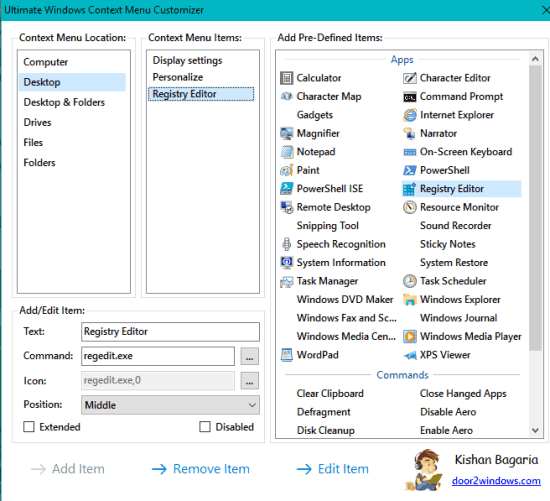Screen dimensions: 550x501
Task: Click the Windows Media Player icon
Action: click(x=409, y=336)
